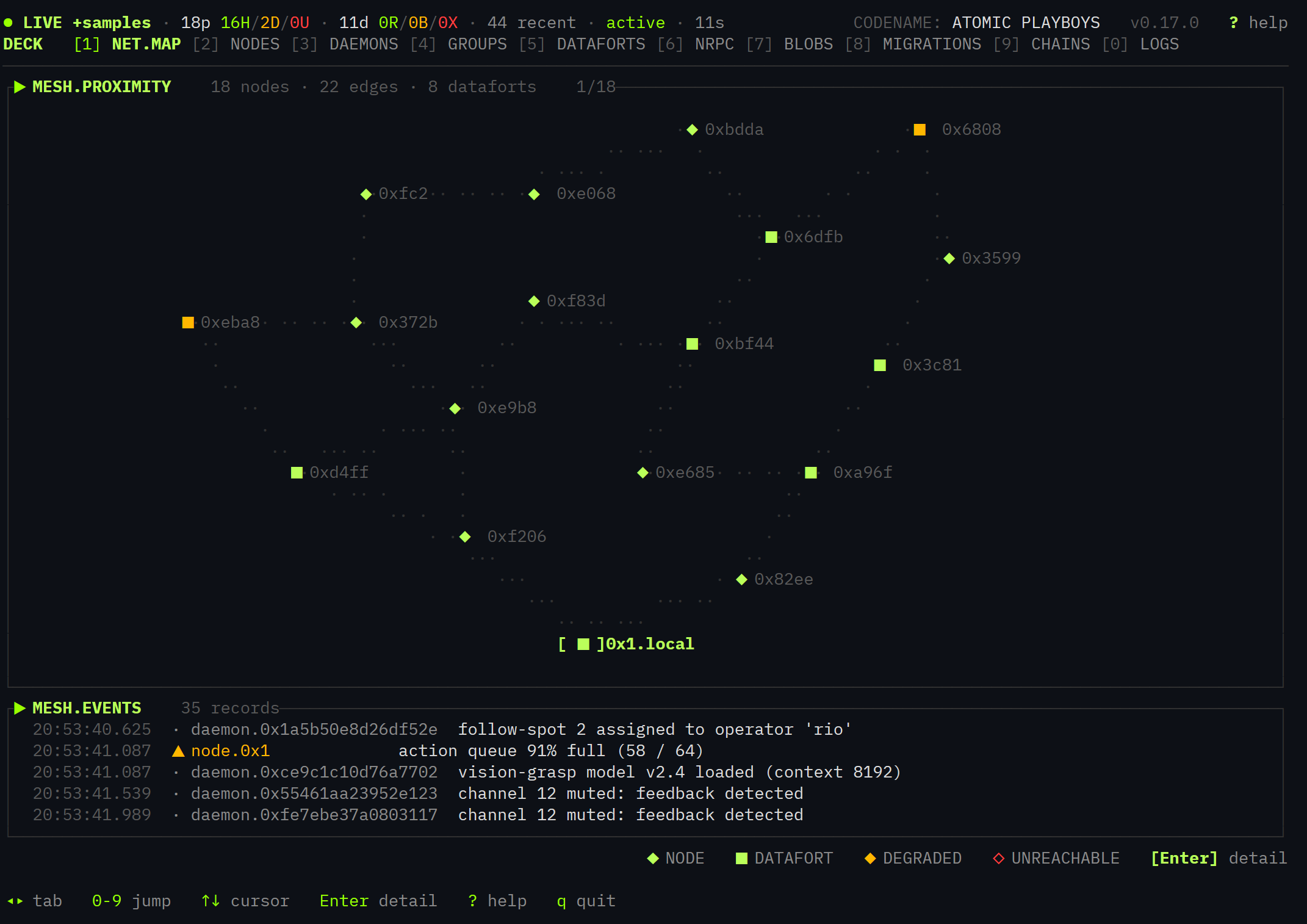Open the NODES tab

tap(236, 44)
